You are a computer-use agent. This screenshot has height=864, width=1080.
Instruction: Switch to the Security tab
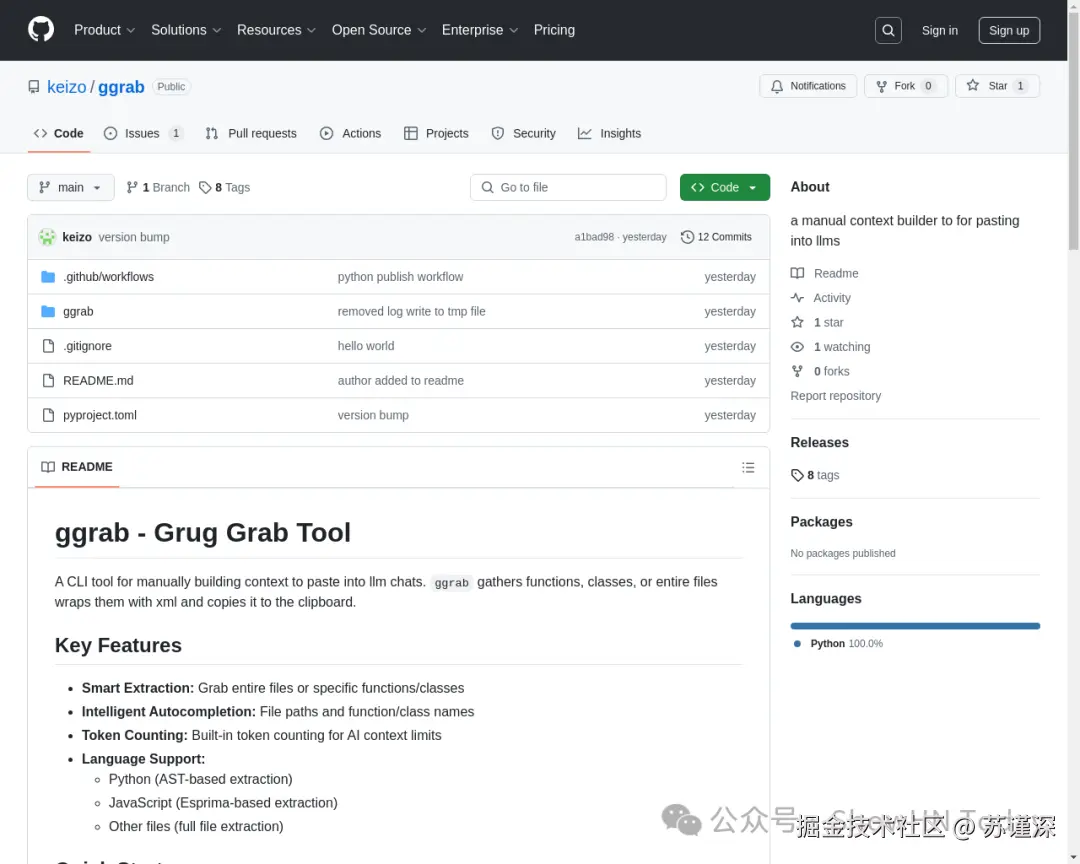523,134
